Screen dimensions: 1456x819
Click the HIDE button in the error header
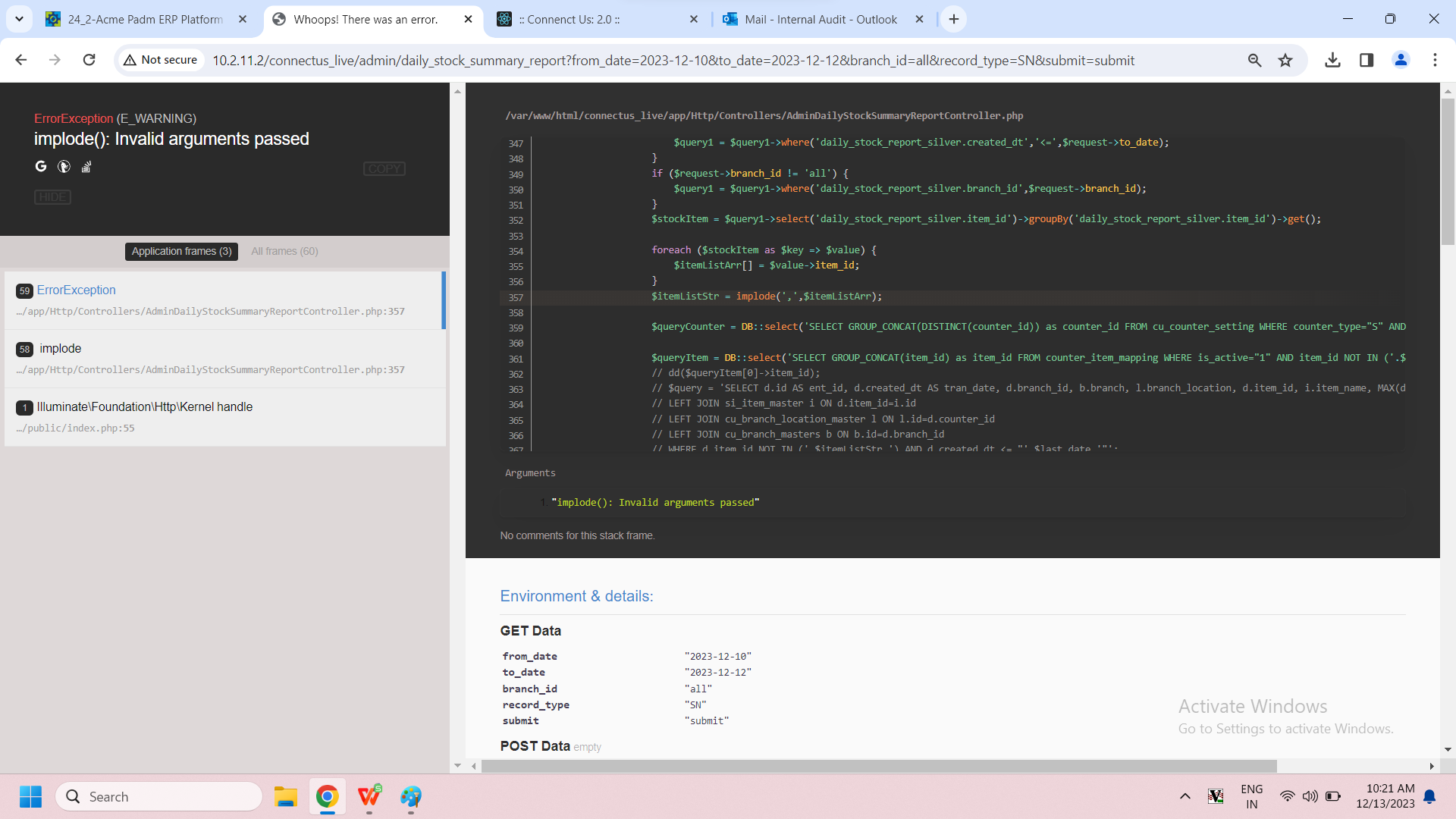tap(52, 197)
